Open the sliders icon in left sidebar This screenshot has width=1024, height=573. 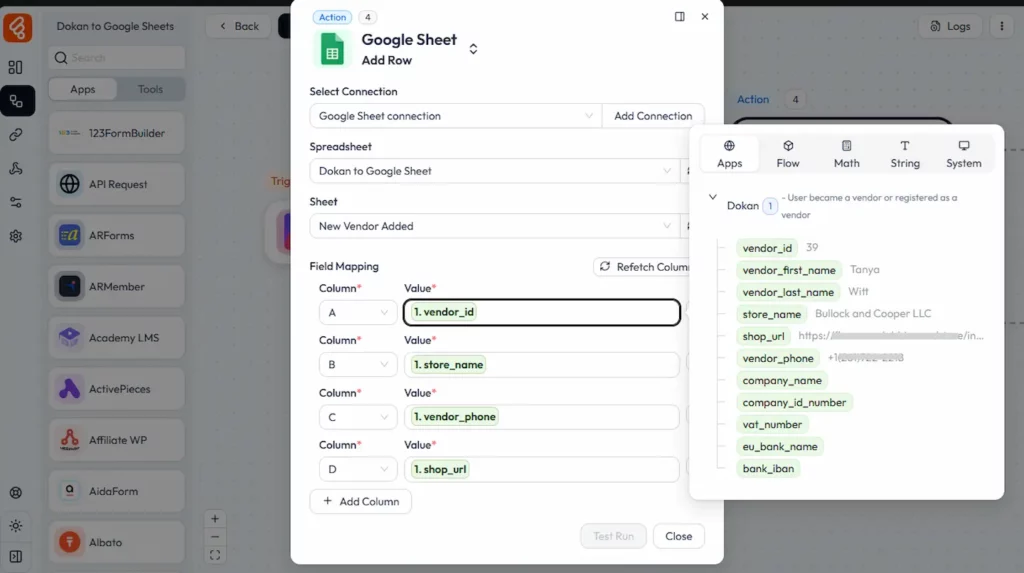coord(16,203)
